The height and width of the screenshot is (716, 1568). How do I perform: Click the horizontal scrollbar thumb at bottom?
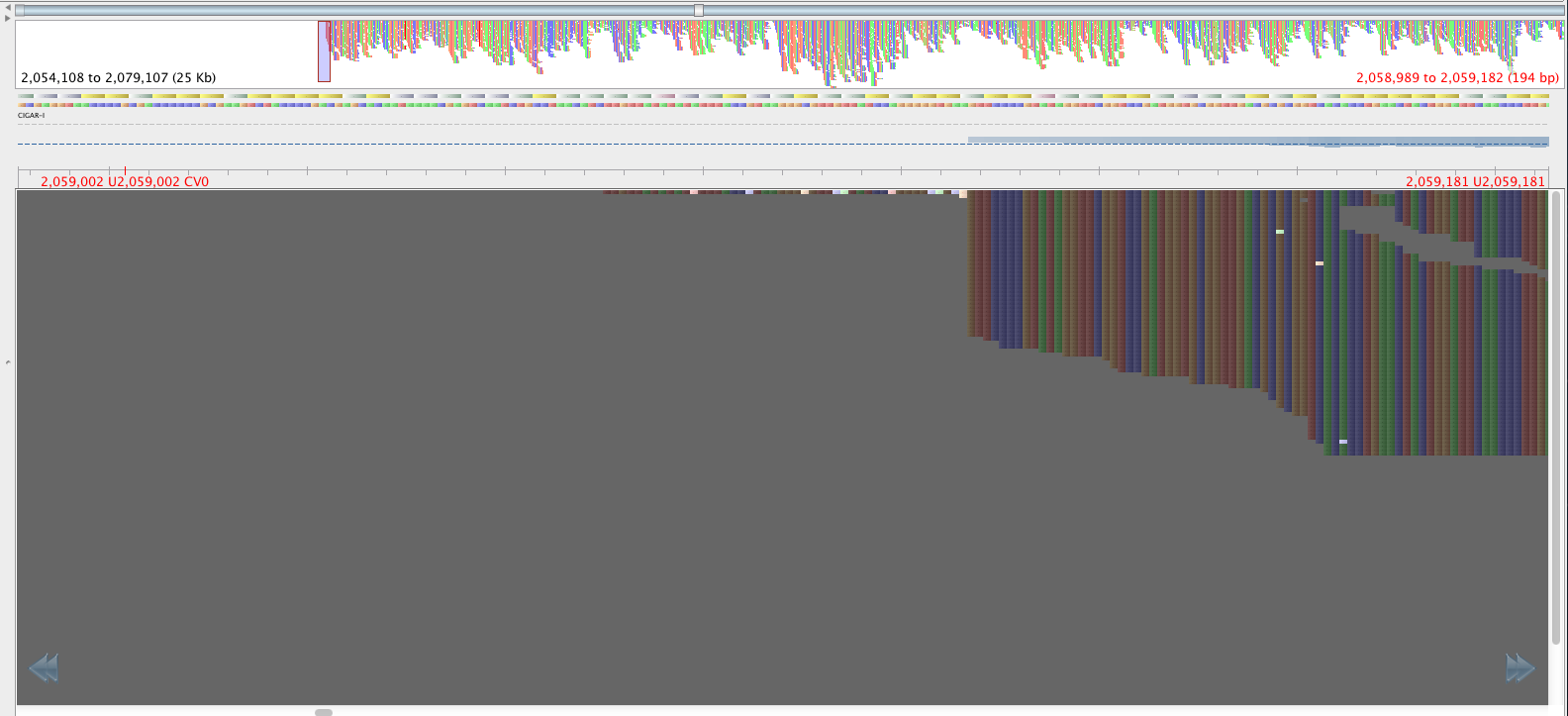[324, 712]
